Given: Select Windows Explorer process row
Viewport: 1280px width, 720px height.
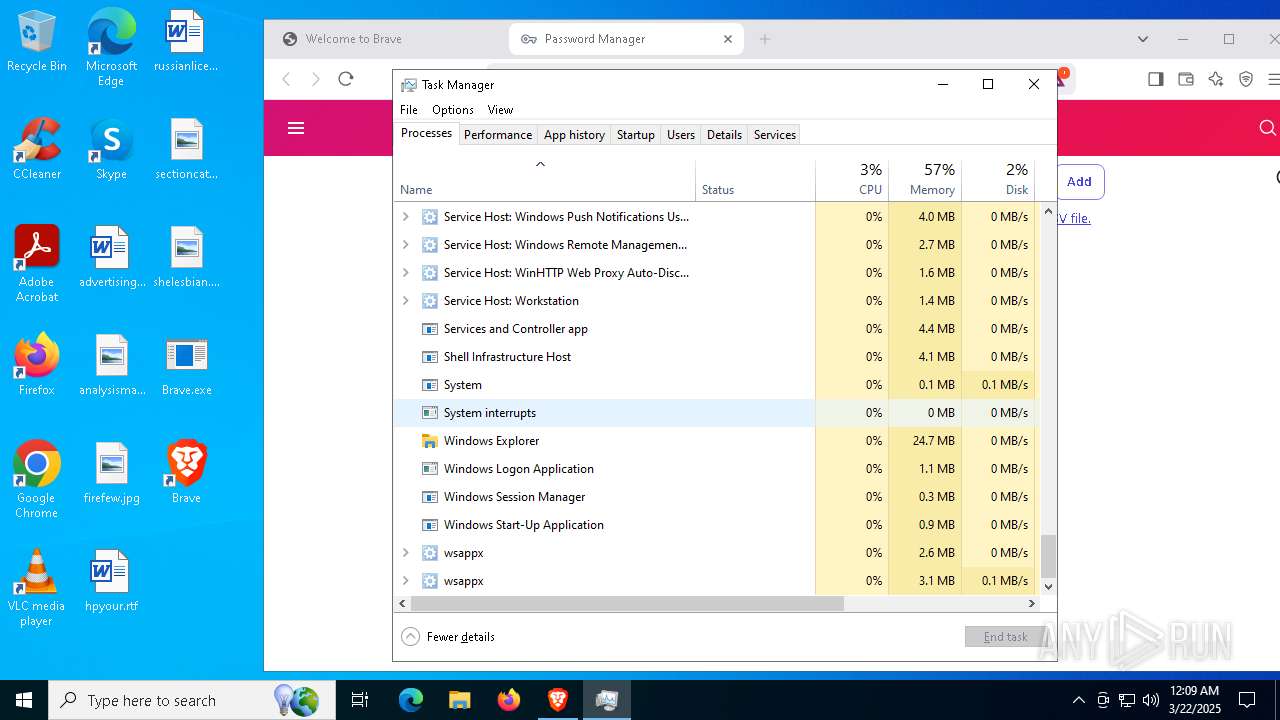Looking at the screenshot, I should [x=717, y=440].
